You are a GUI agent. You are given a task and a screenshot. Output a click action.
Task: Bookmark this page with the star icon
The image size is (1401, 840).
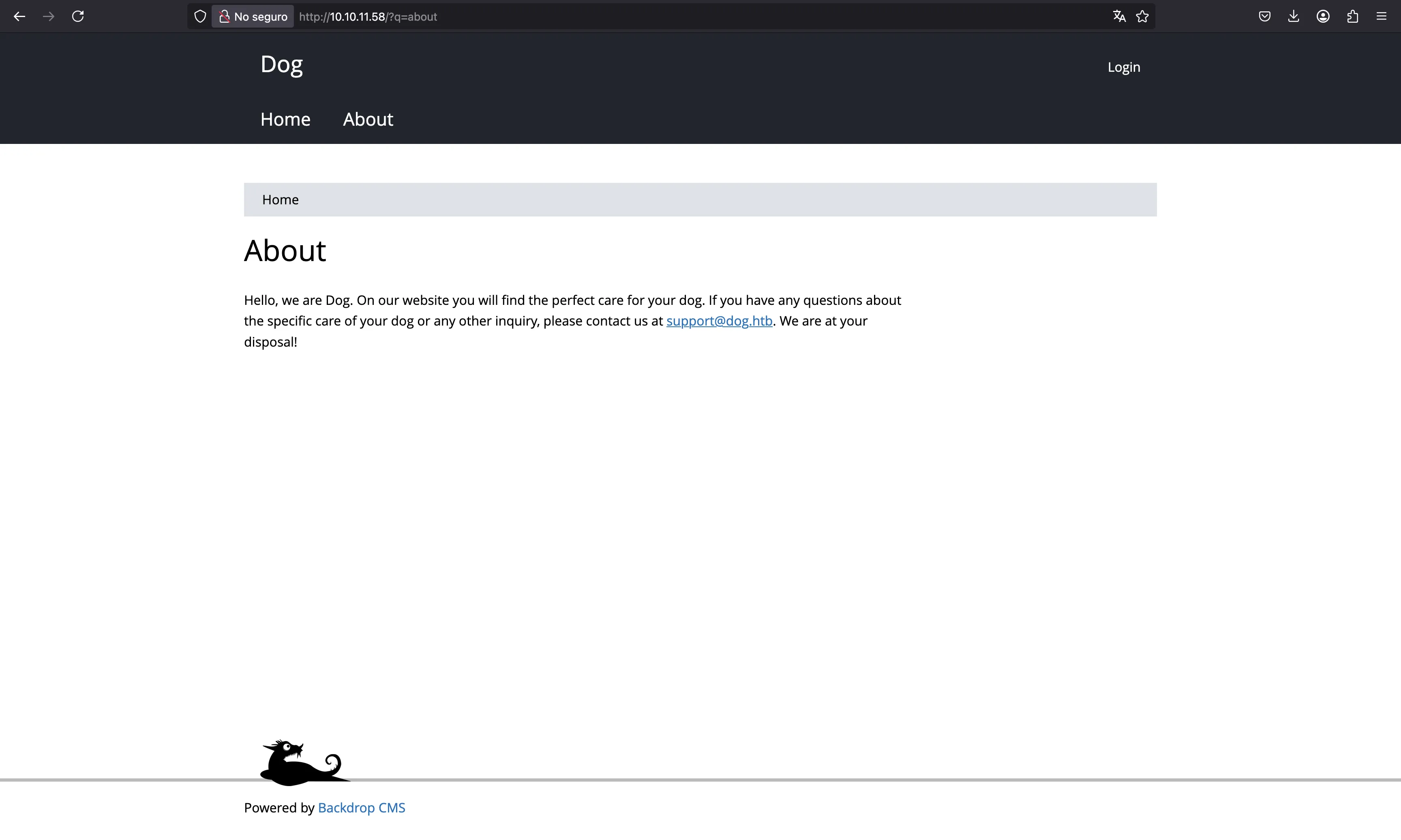(1142, 16)
